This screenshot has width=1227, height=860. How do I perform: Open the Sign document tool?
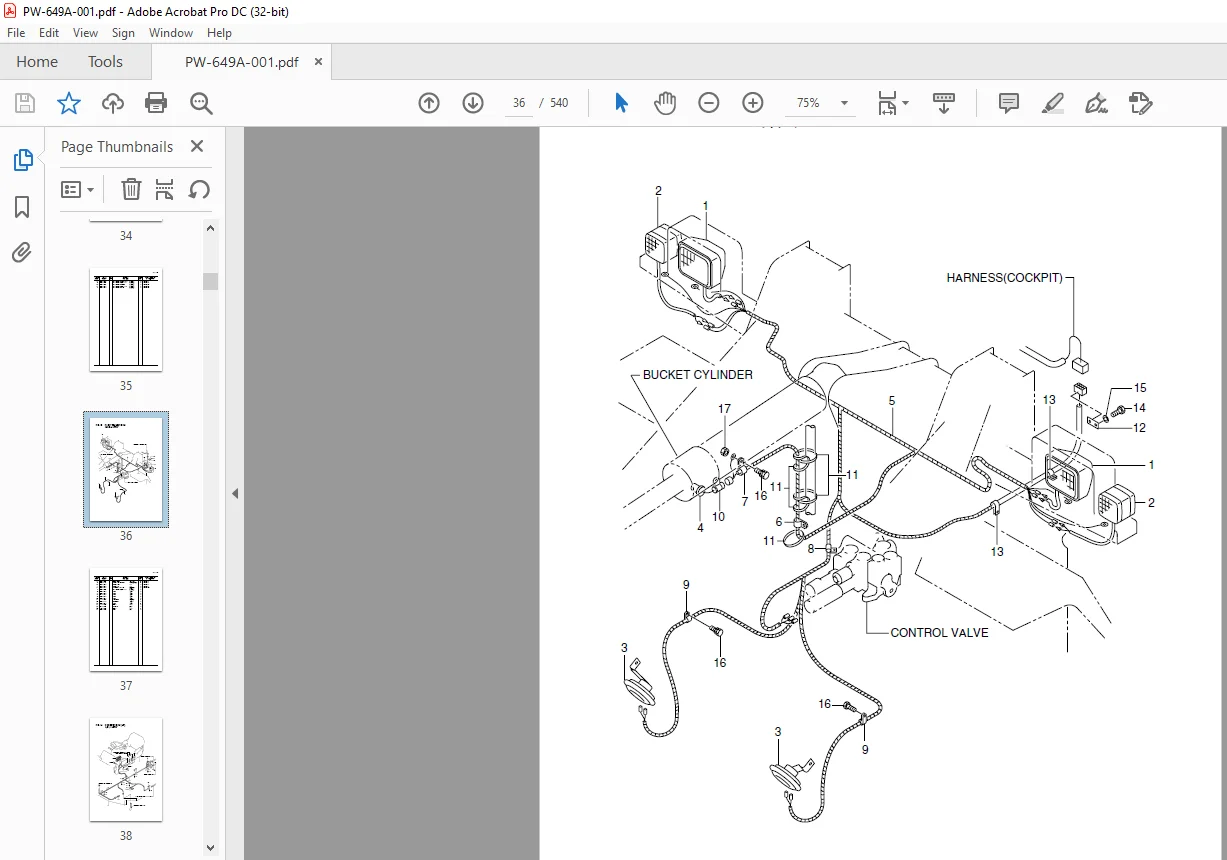[1097, 103]
